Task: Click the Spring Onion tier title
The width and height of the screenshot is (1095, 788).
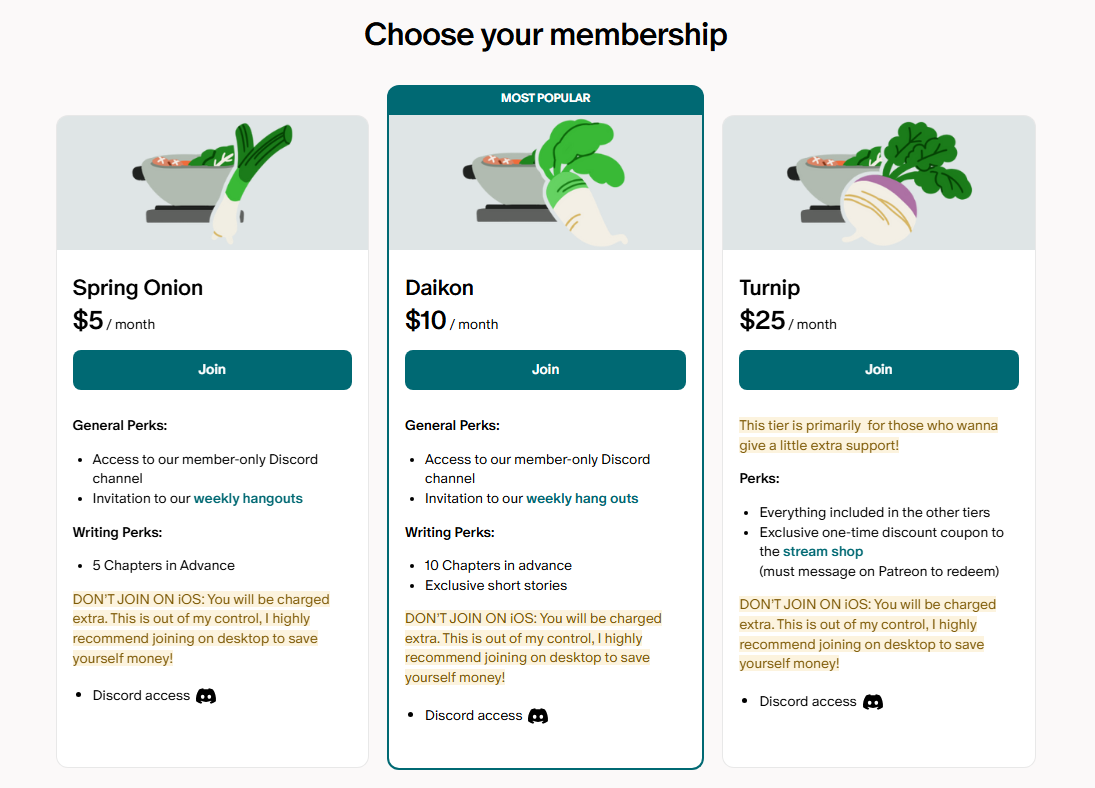Action: (x=138, y=288)
